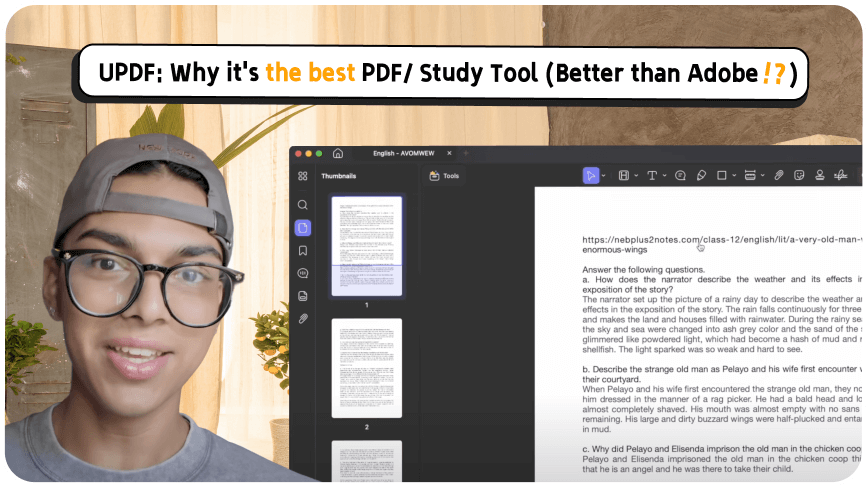Expand the Text tool dropdown arrow
Image resolution: width=867 pixels, height=486 pixels.
coord(664,176)
